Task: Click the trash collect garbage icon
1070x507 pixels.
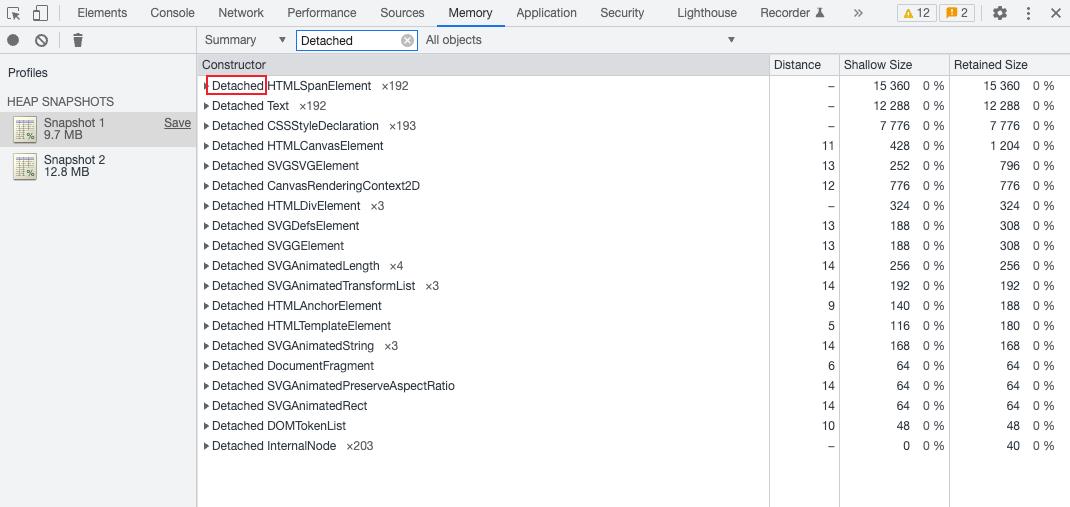Action: [x=78, y=40]
